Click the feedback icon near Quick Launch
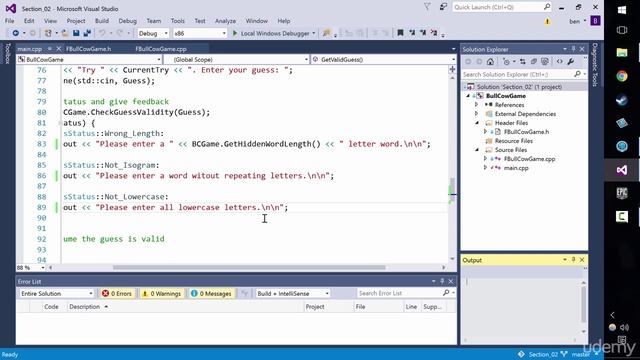The height and width of the screenshot is (360, 640). click(x=443, y=7)
